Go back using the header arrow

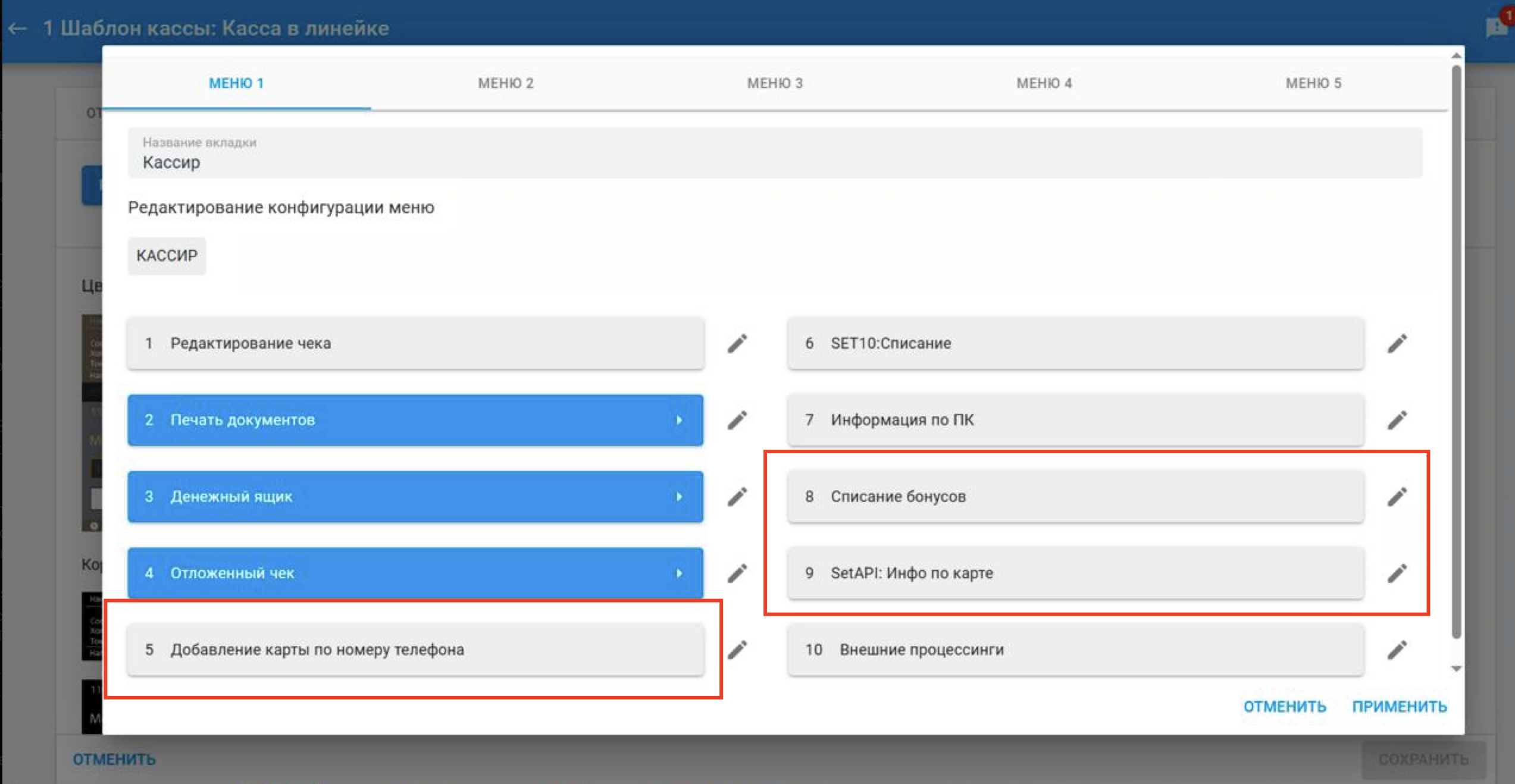(x=18, y=28)
